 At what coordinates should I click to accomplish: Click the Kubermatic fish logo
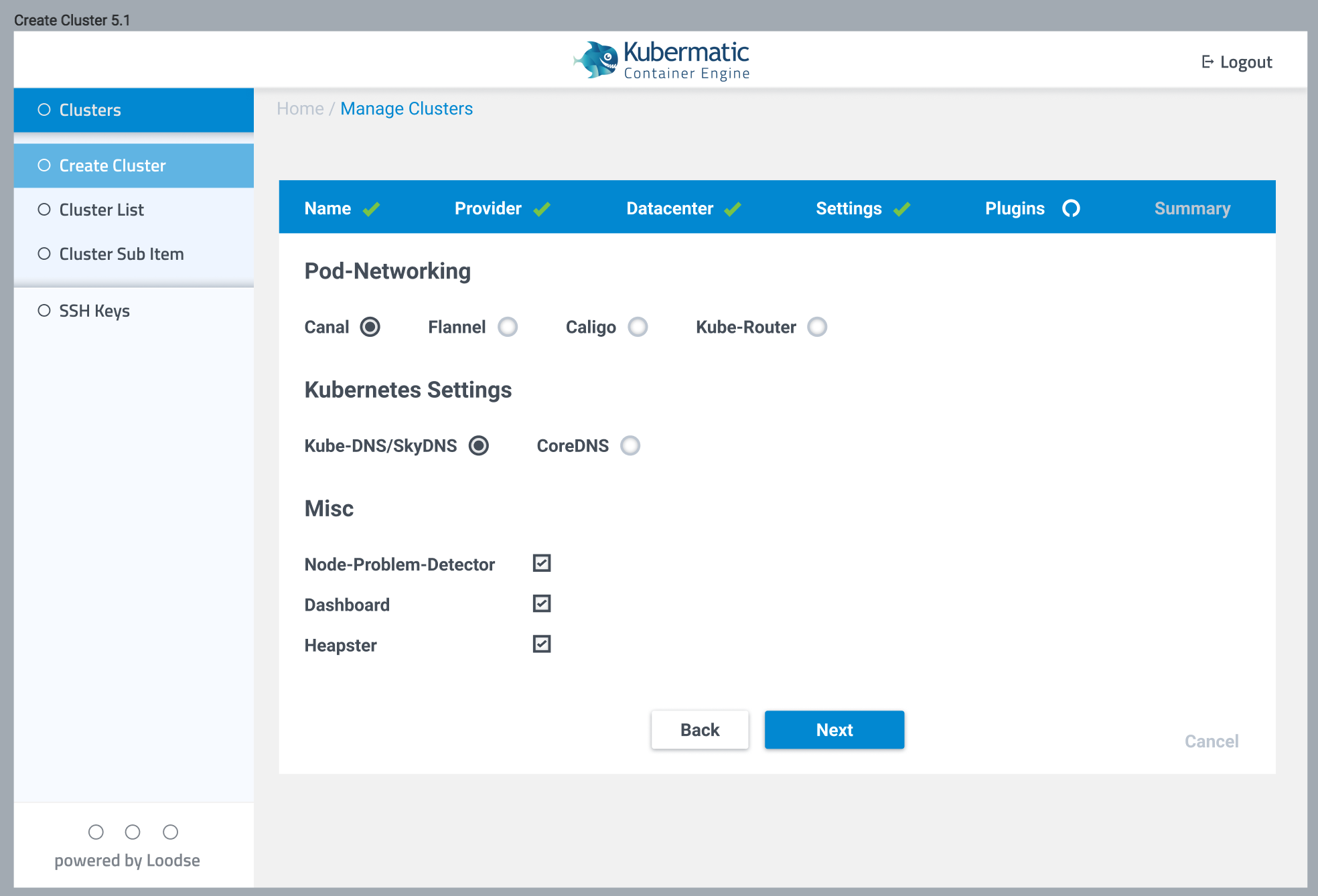(597, 60)
